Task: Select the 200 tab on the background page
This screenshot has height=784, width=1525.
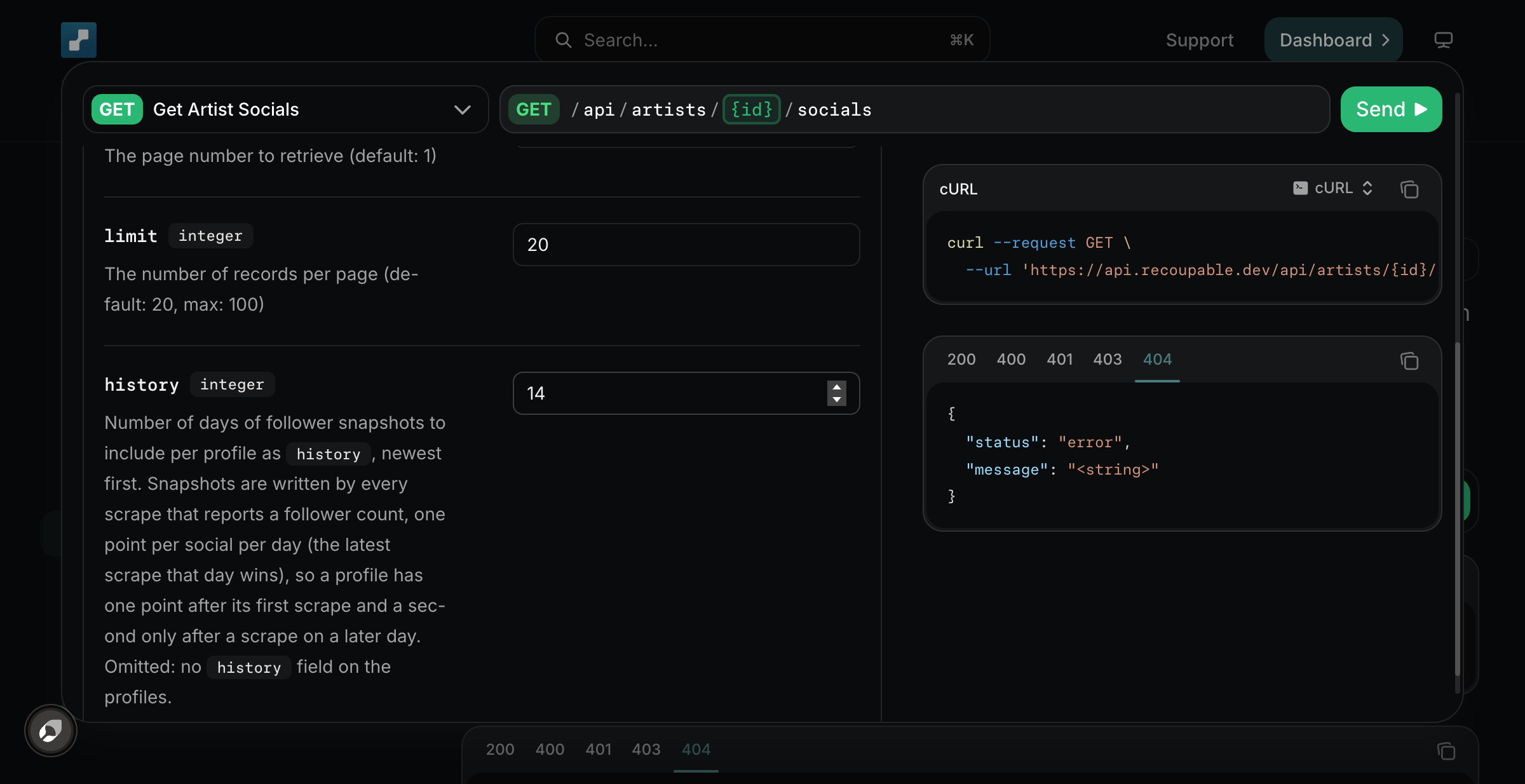Action: 500,750
